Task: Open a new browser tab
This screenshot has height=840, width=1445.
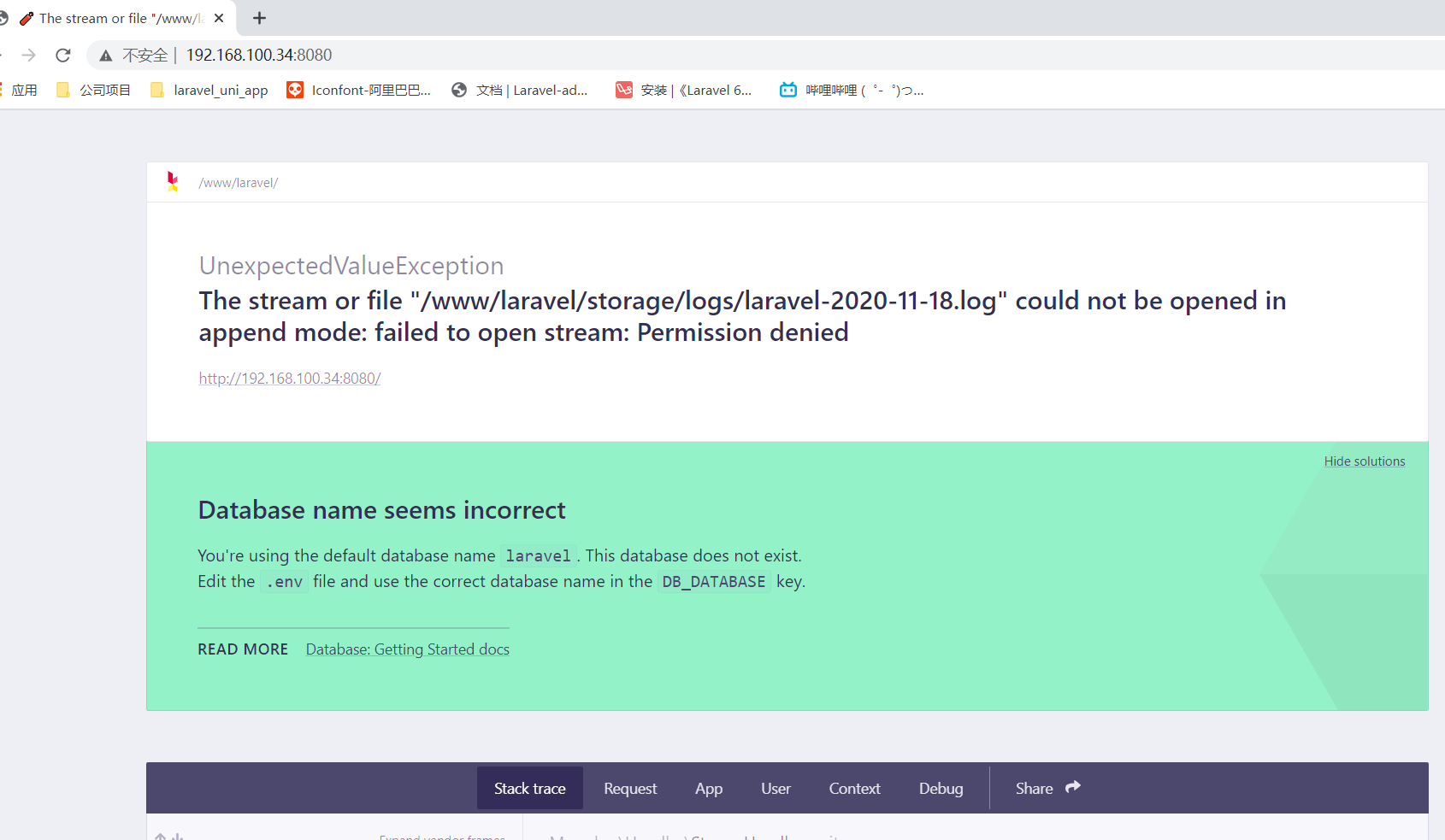Action: [260, 18]
